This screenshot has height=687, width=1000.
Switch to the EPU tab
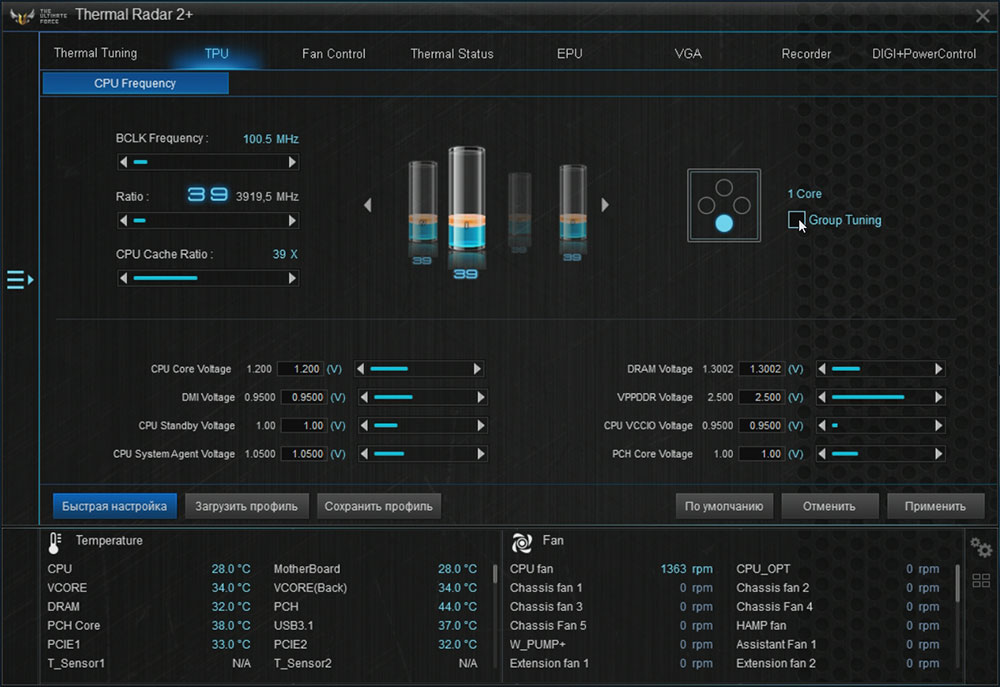pos(570,54)
